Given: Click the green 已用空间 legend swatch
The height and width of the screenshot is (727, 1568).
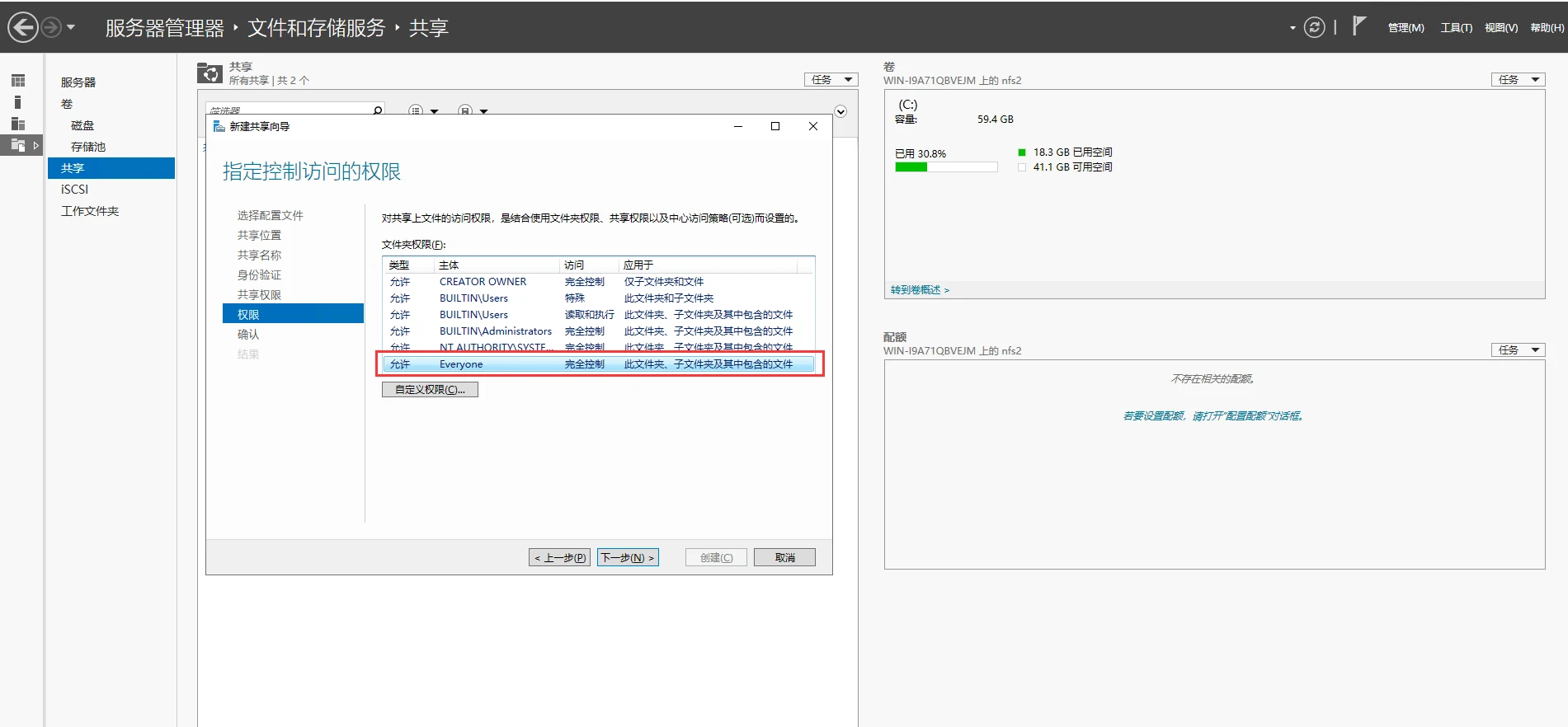Looking at the screenshot, I should point(1022,152).
